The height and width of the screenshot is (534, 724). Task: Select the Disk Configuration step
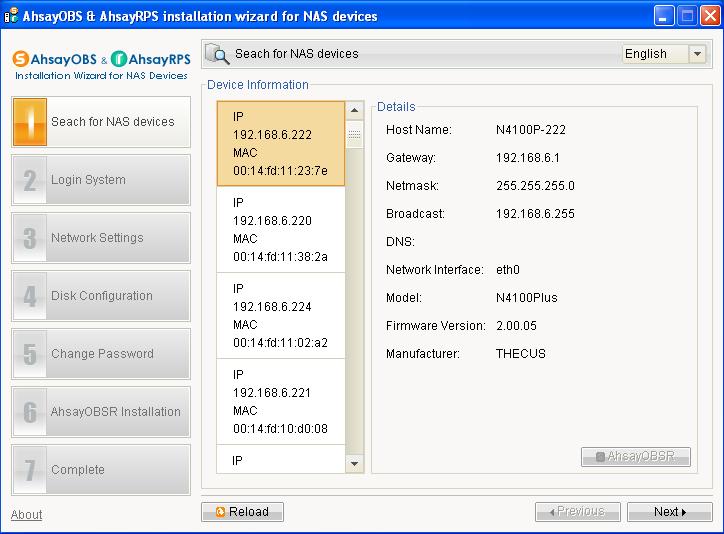point(101,296)
